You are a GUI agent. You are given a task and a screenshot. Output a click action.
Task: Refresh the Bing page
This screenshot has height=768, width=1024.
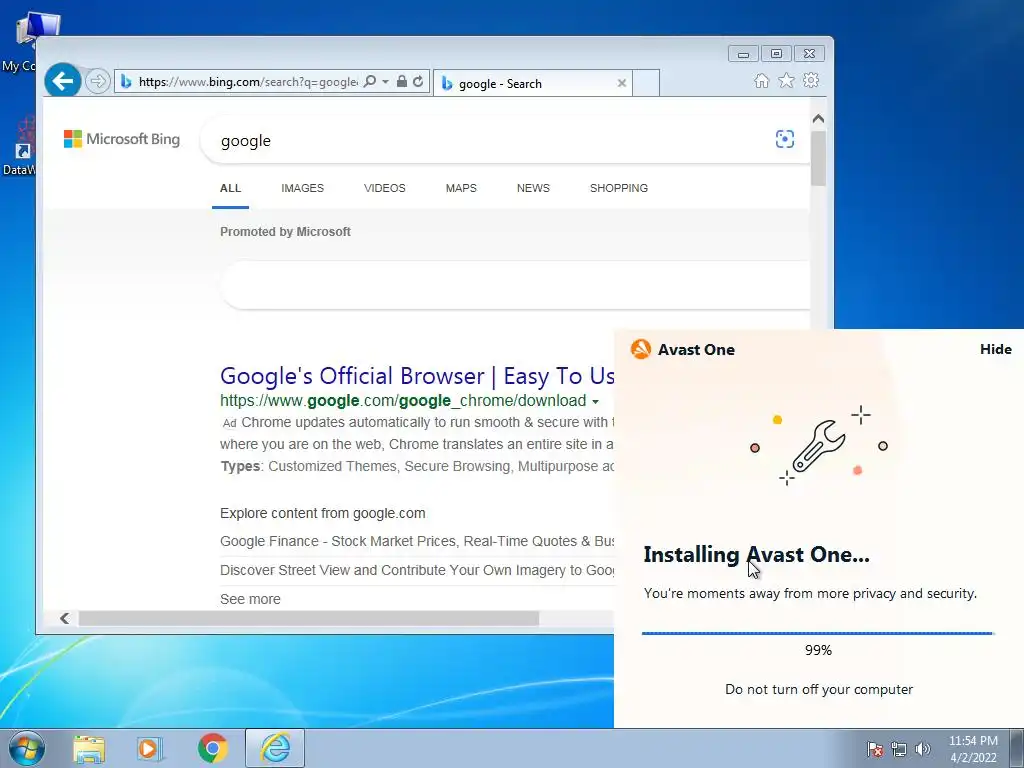point(418,82)
